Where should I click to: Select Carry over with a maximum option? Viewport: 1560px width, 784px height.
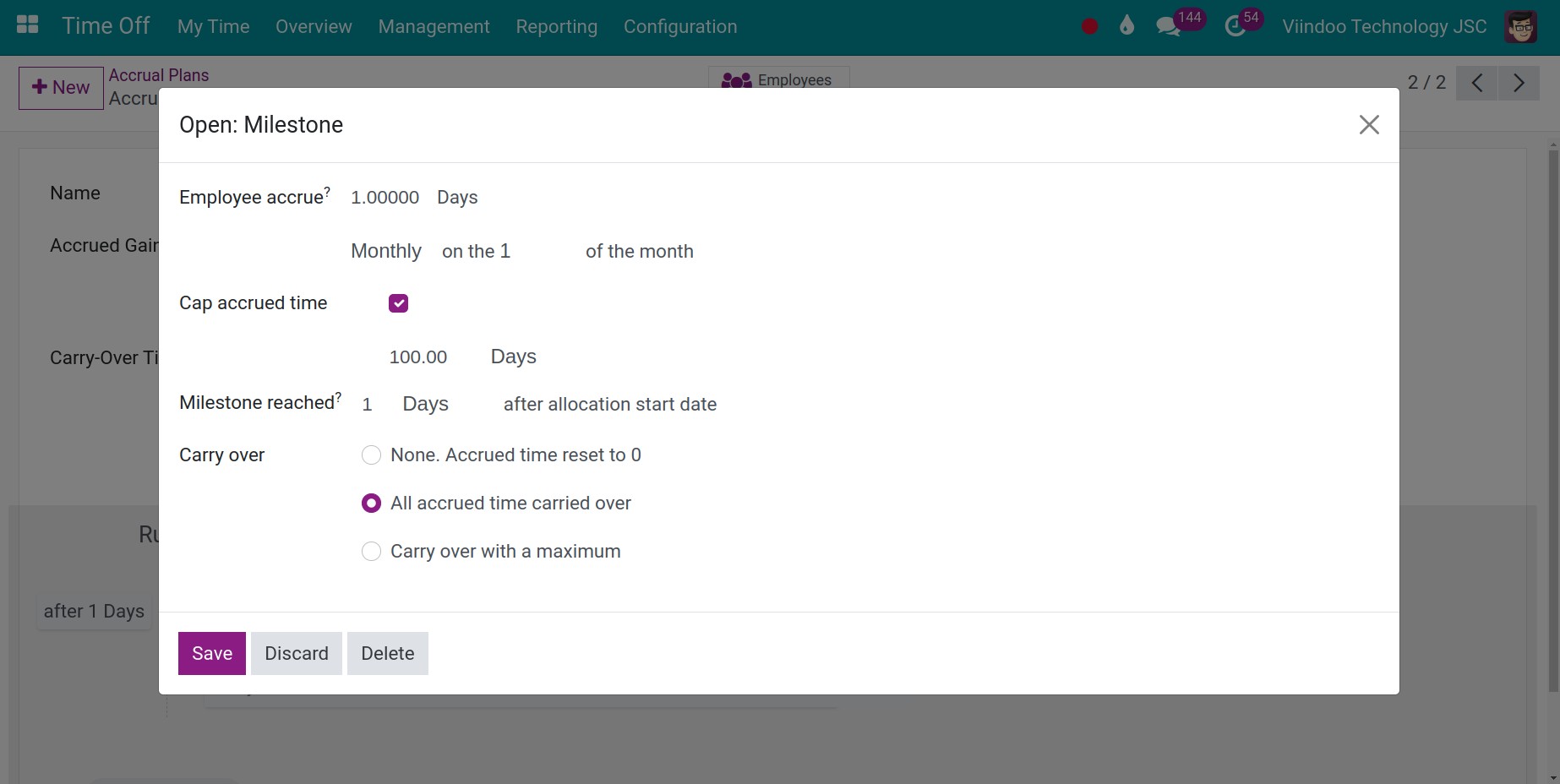[x=371, y=552]
